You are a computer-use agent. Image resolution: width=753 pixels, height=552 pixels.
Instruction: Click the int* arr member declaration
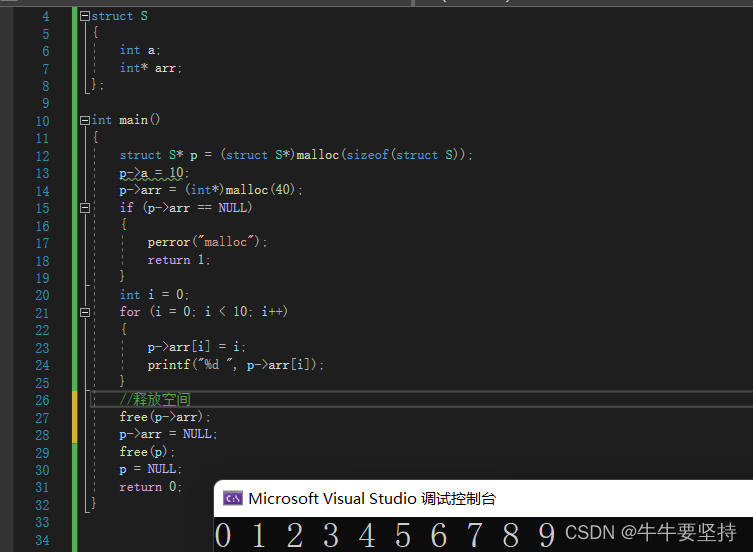(x=151, y=68)
